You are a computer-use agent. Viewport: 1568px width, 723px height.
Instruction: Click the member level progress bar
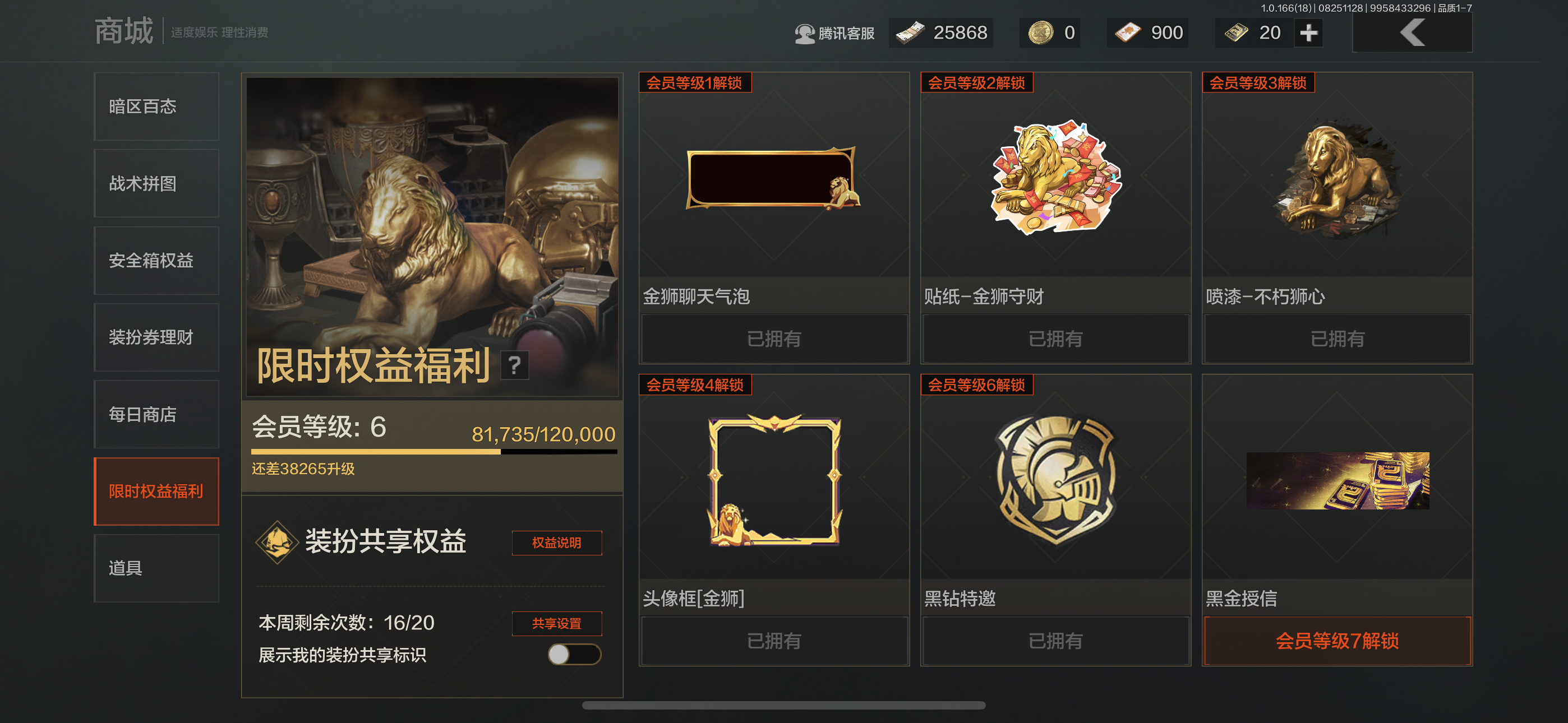(434, 452)
